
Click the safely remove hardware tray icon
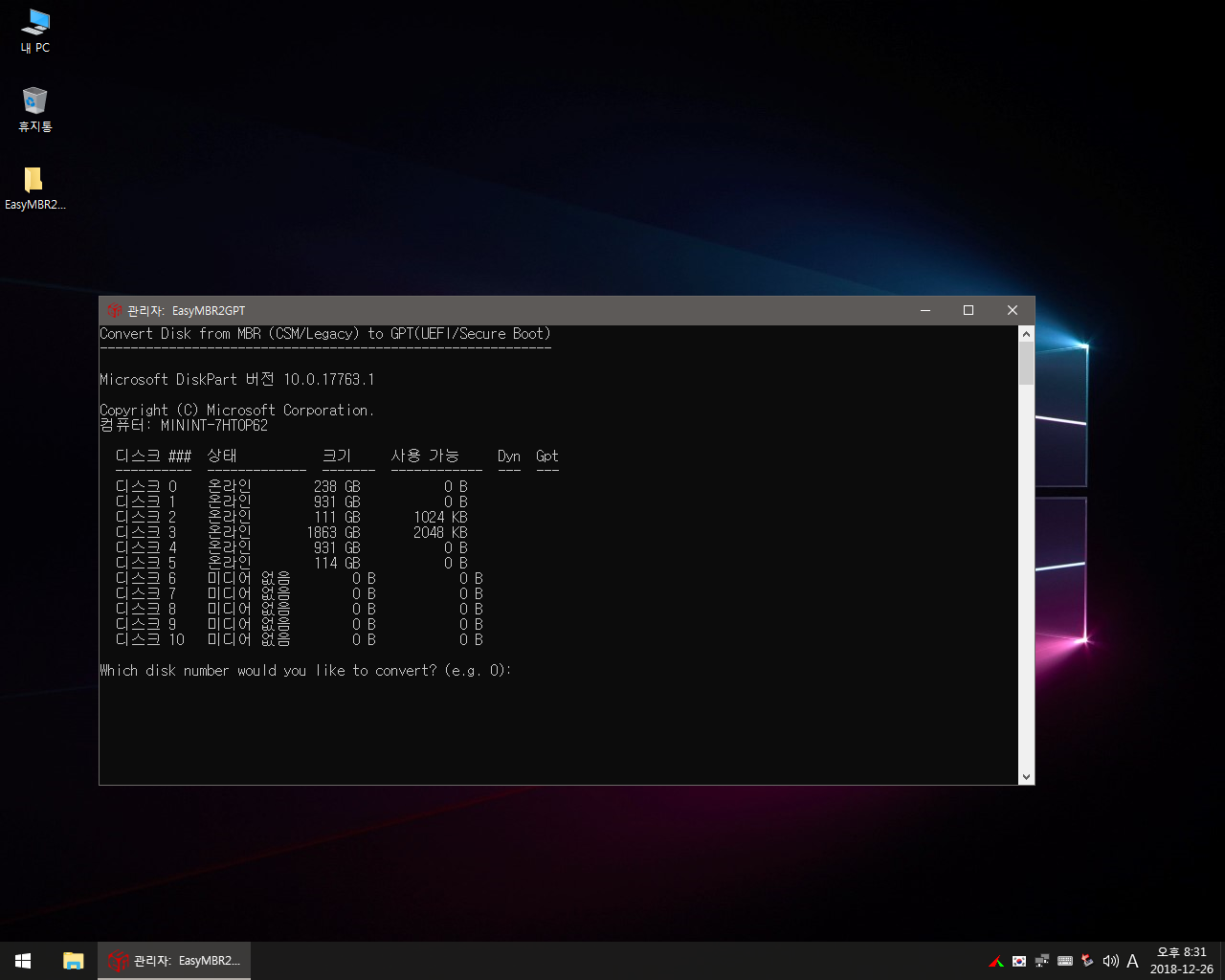click(x=1087, y=961)
